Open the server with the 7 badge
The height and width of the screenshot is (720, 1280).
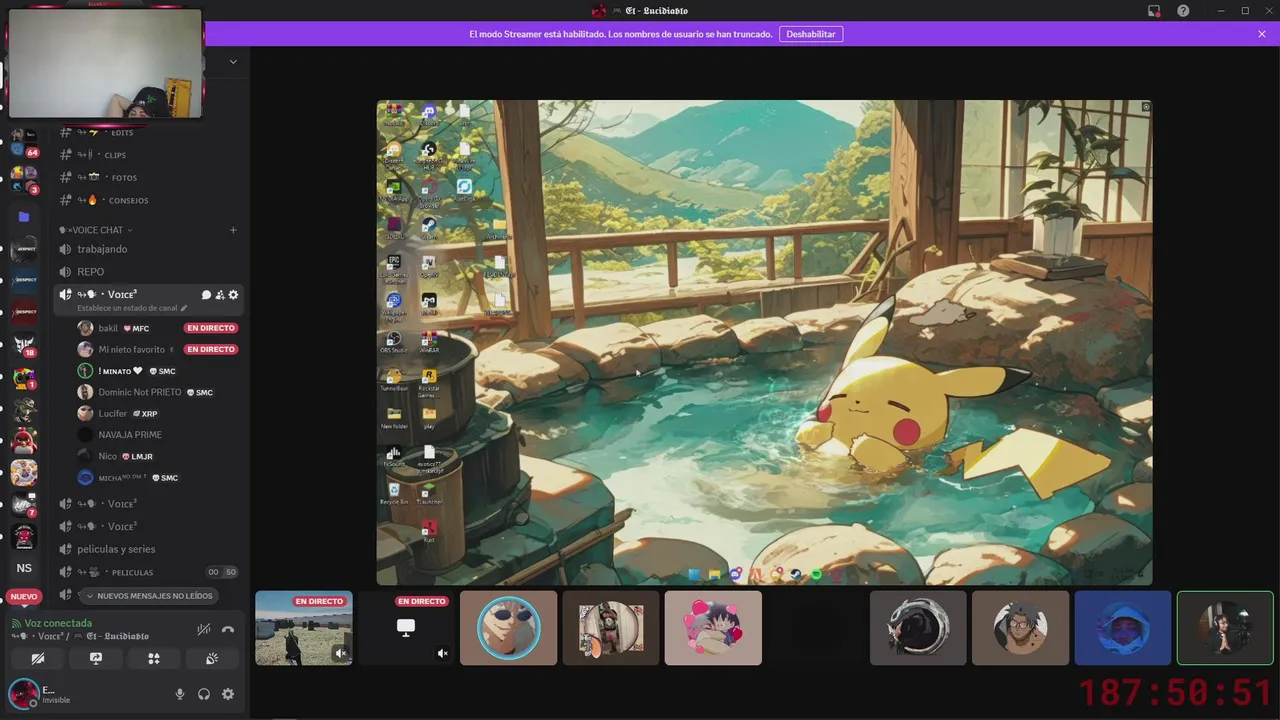(x=24, y=504)
